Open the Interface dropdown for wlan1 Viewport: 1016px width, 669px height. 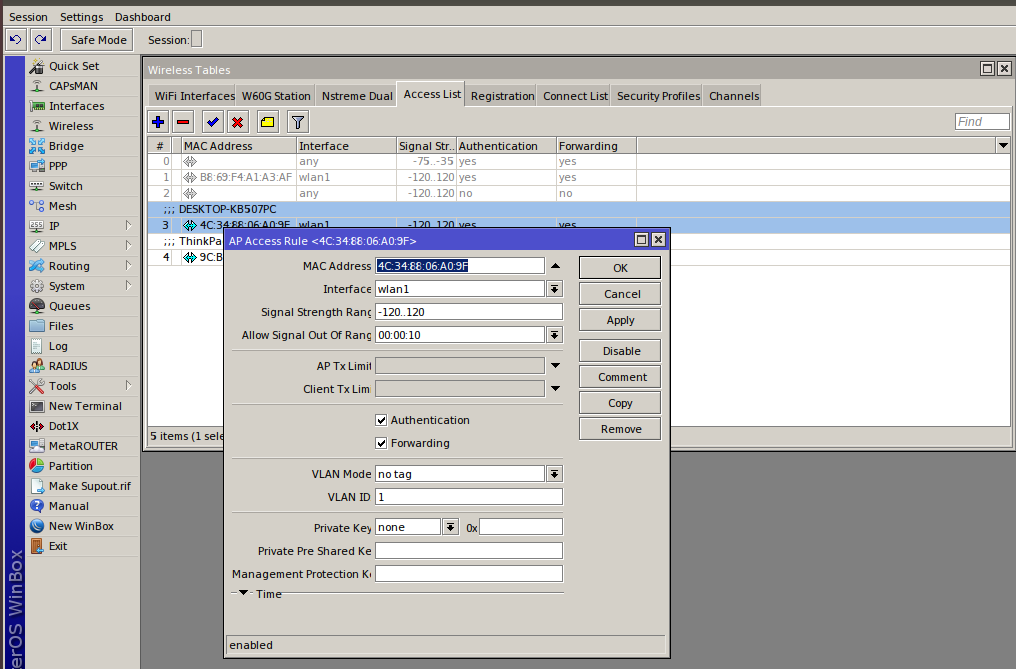(x=554, y=289)
